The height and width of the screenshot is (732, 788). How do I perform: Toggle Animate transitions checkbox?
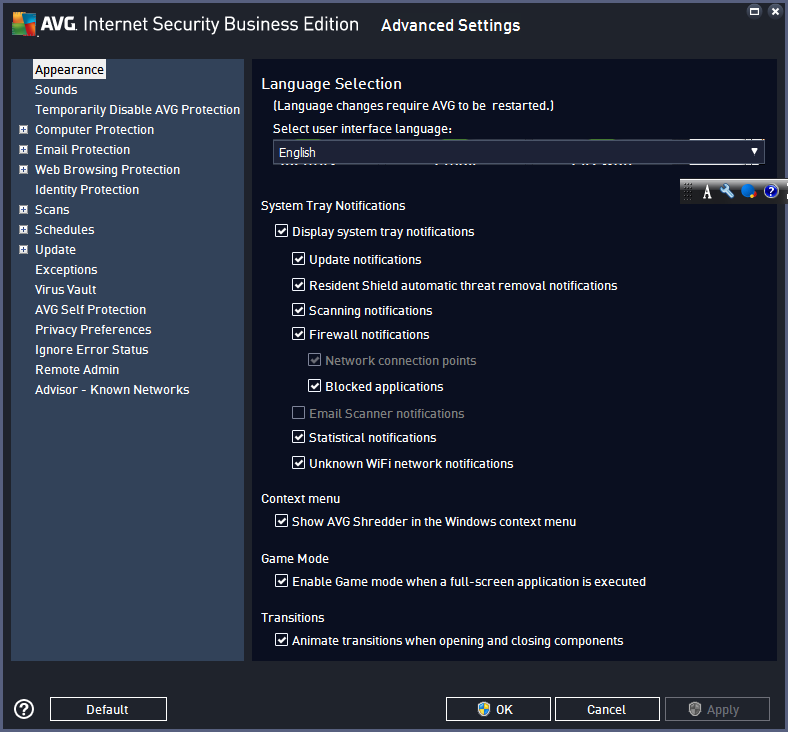click(x=281, y=640)
